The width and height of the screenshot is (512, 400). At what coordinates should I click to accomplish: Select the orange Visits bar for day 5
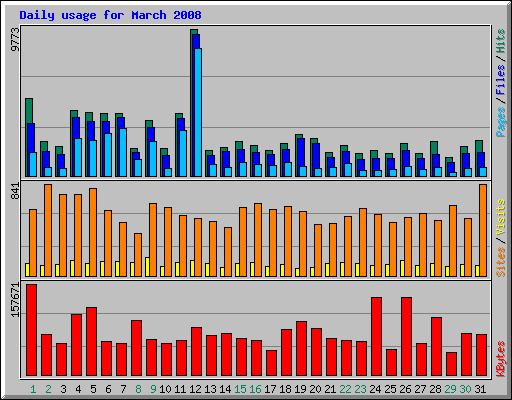[93, 232]
